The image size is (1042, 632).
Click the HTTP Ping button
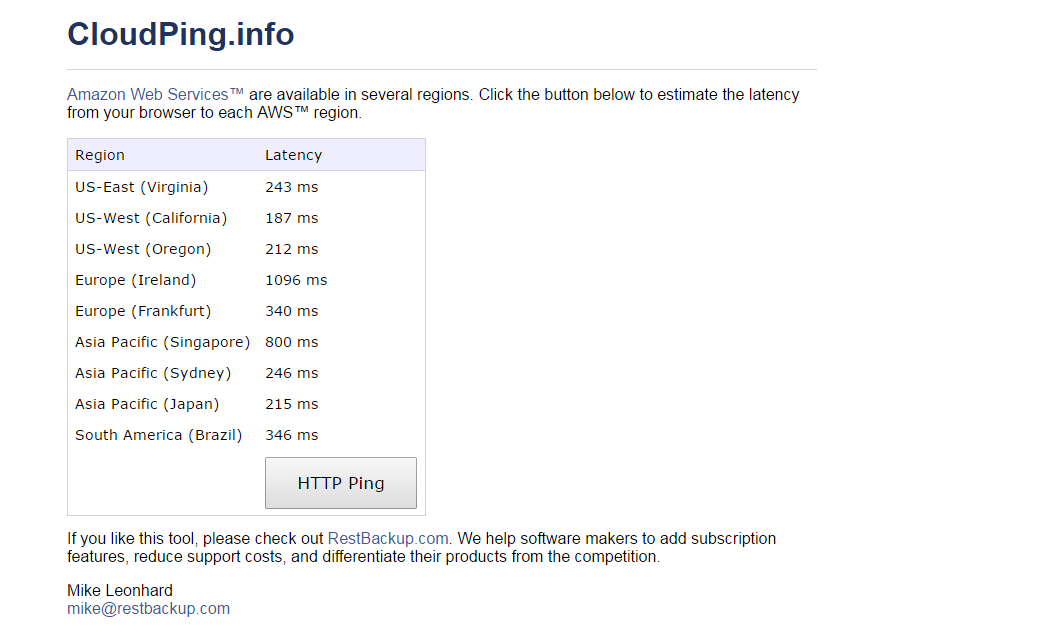(x=340, y=483)
